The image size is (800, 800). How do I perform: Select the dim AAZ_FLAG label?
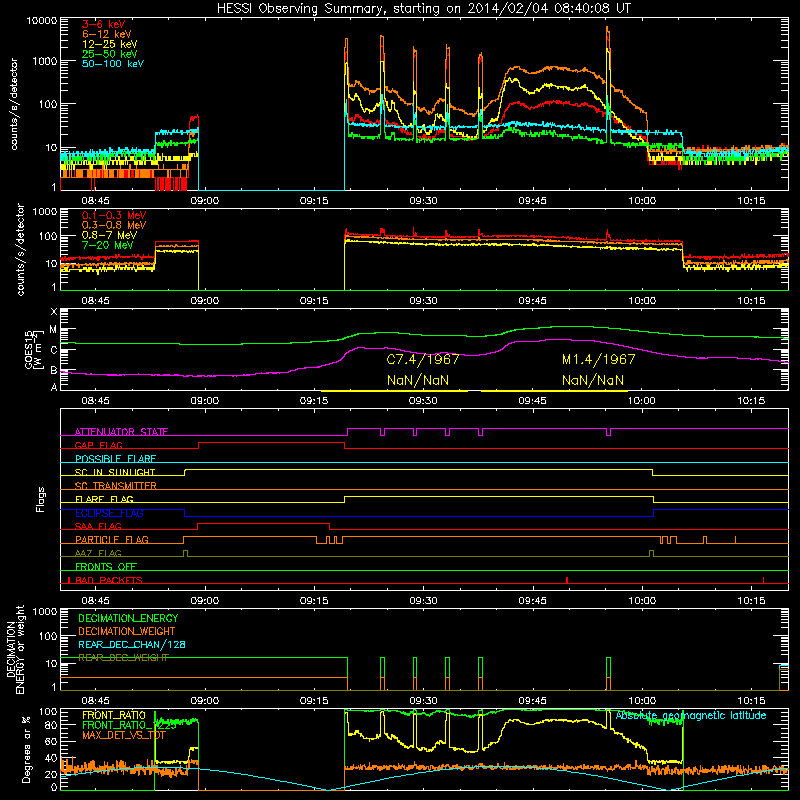(98, 553)
